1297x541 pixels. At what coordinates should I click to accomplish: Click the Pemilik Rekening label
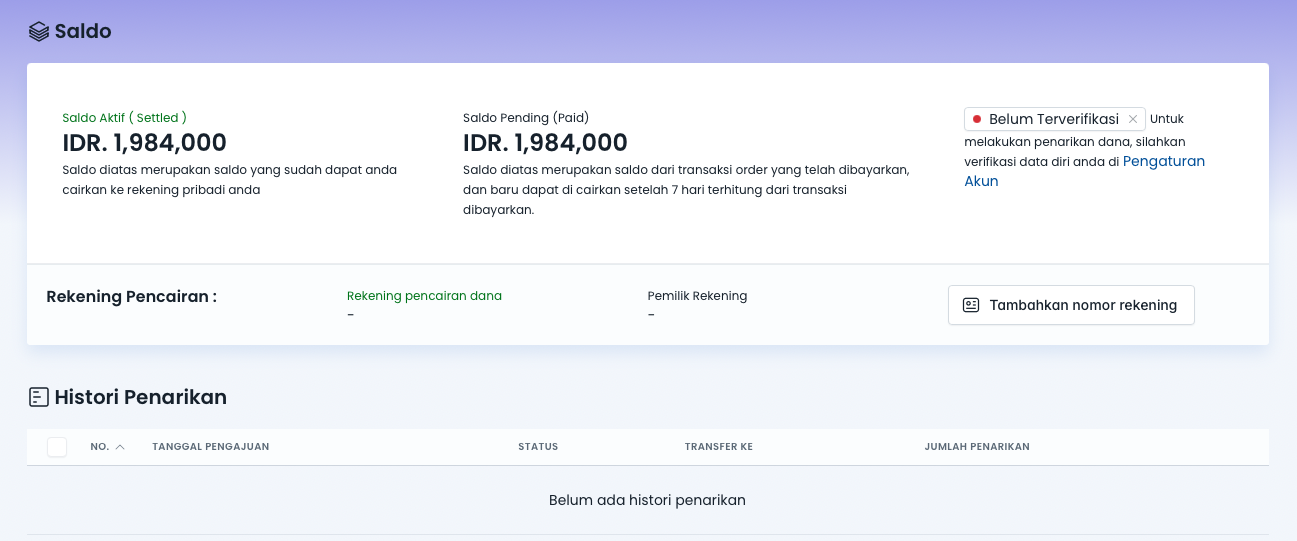click(x=697, y=296)
